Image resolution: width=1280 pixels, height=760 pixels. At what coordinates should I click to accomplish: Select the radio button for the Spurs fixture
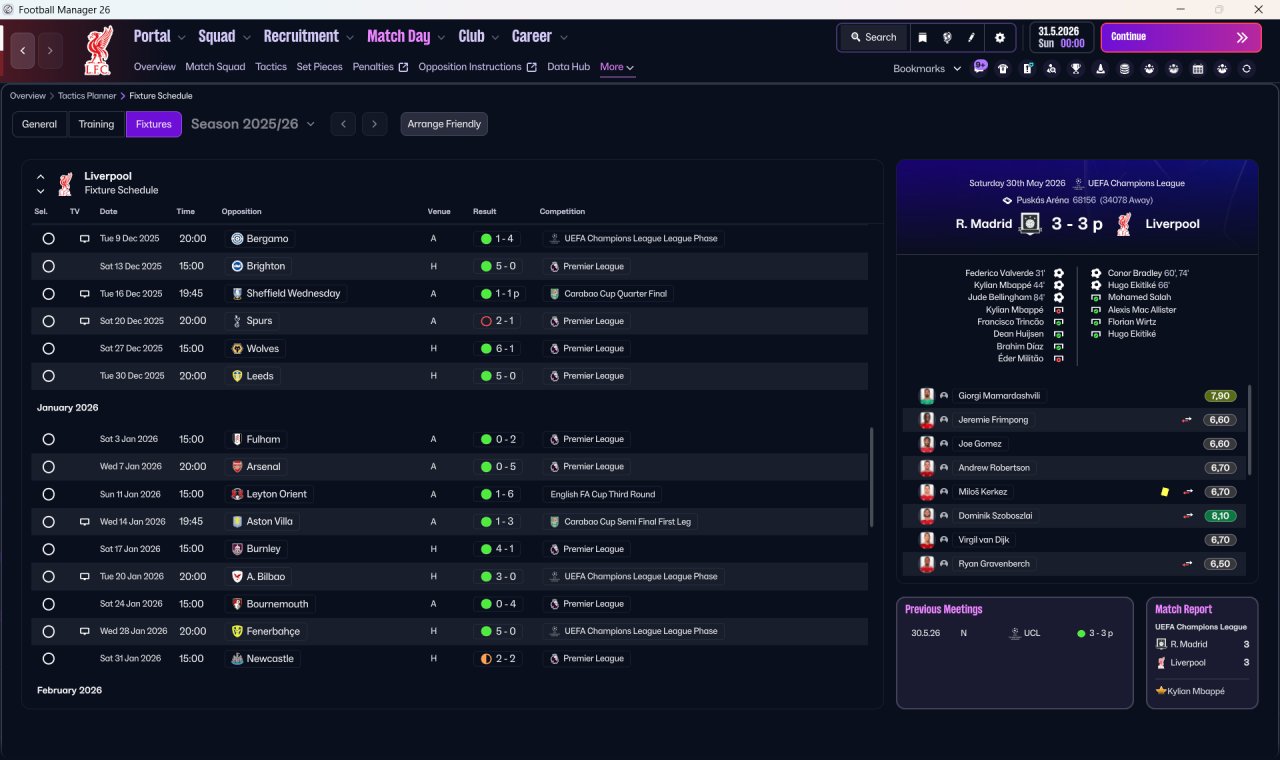click(48, 321)
